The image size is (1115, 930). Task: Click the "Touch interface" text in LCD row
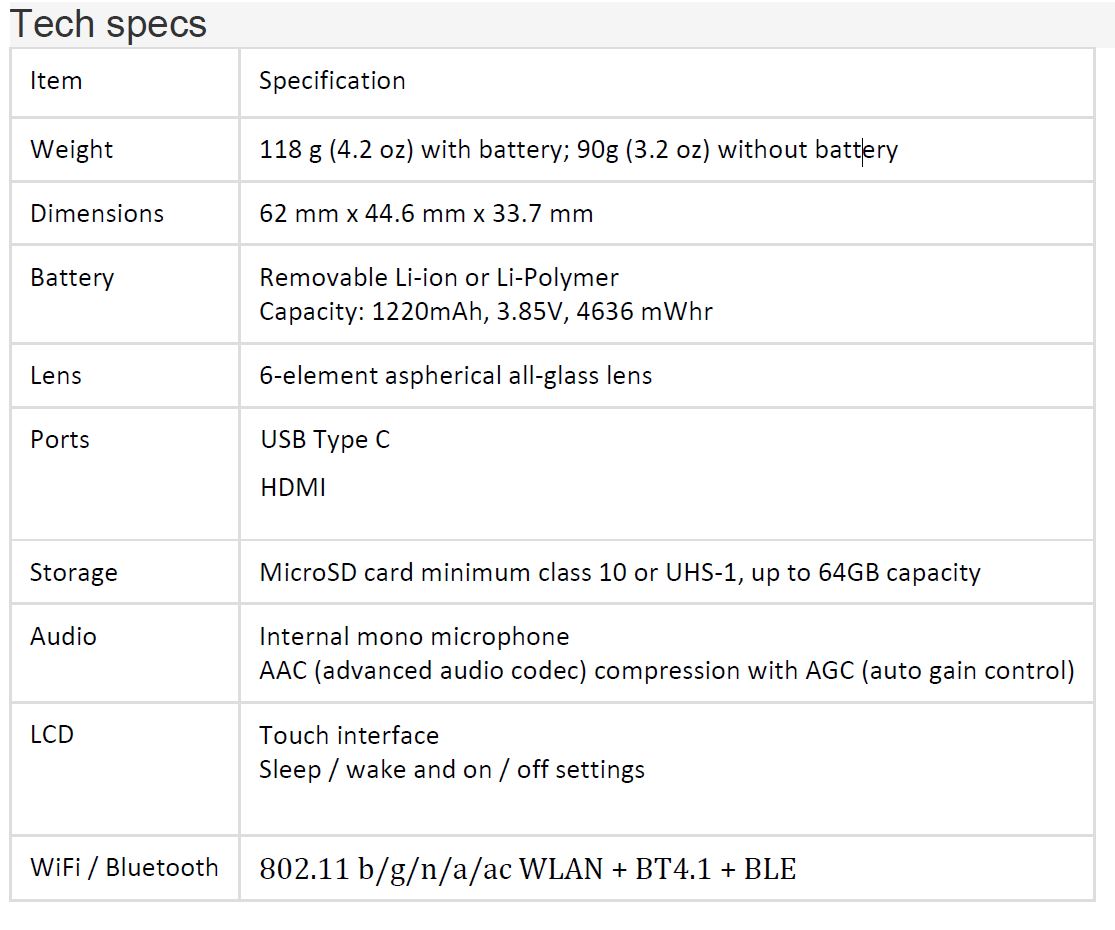(349, 736)
